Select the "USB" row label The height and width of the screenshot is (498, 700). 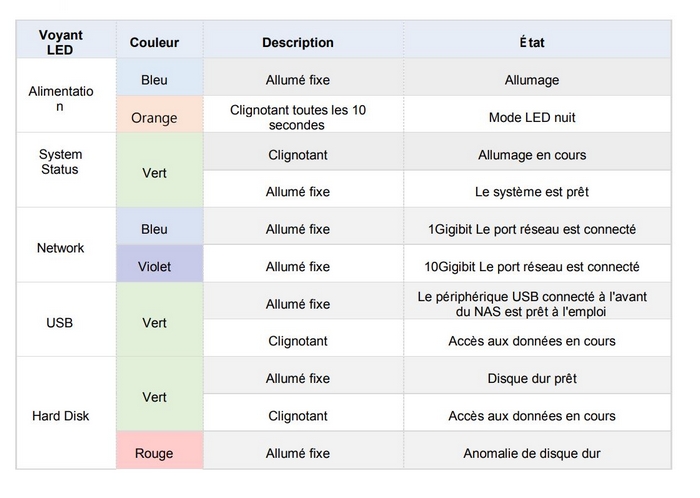pos(60,323)
